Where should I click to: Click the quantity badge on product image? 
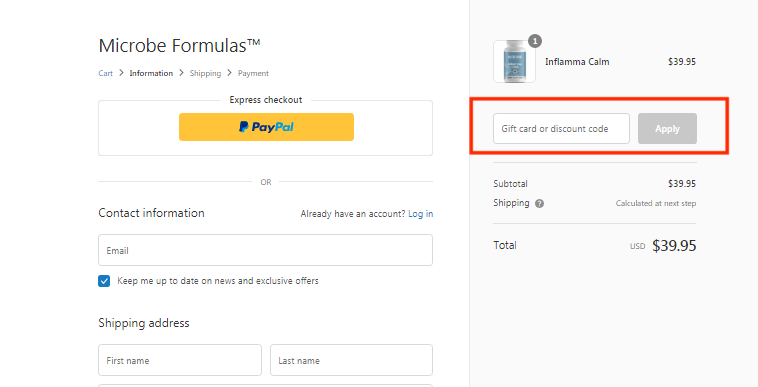coord(535,41)
